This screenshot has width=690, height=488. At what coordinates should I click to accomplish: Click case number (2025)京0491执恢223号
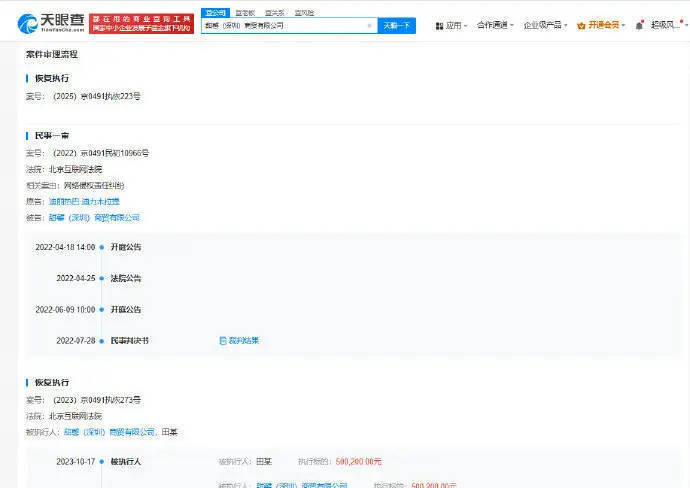pyautogui.click(x=96, y=96)
